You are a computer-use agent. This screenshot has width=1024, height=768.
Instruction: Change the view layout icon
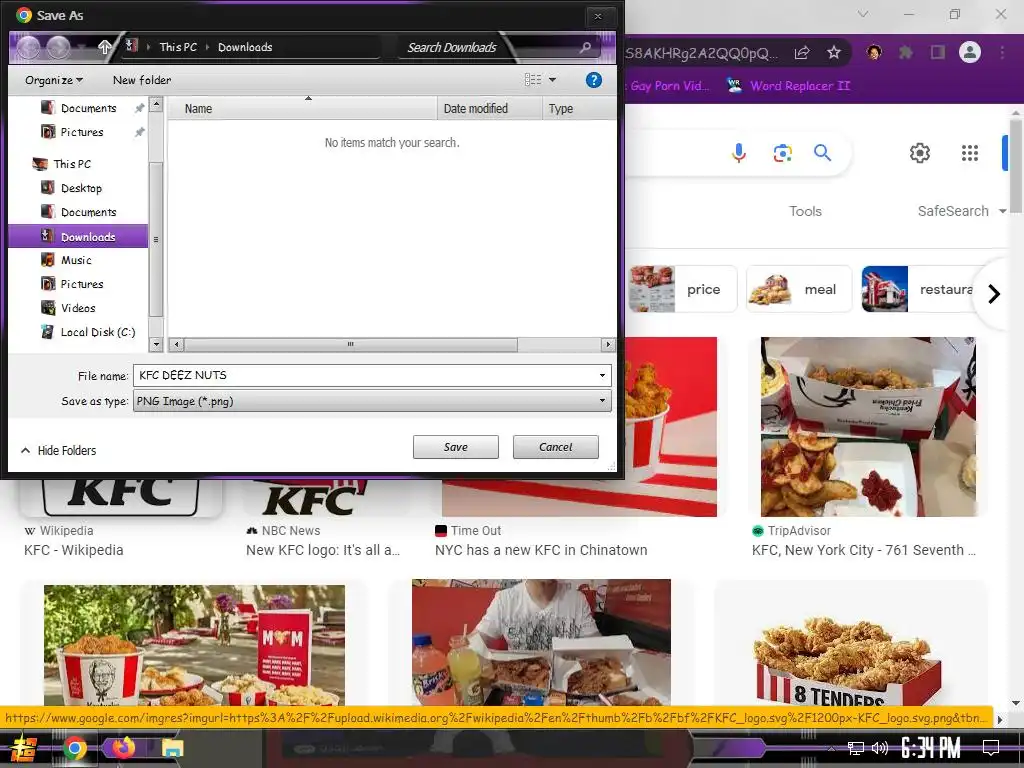click(533, 80)
